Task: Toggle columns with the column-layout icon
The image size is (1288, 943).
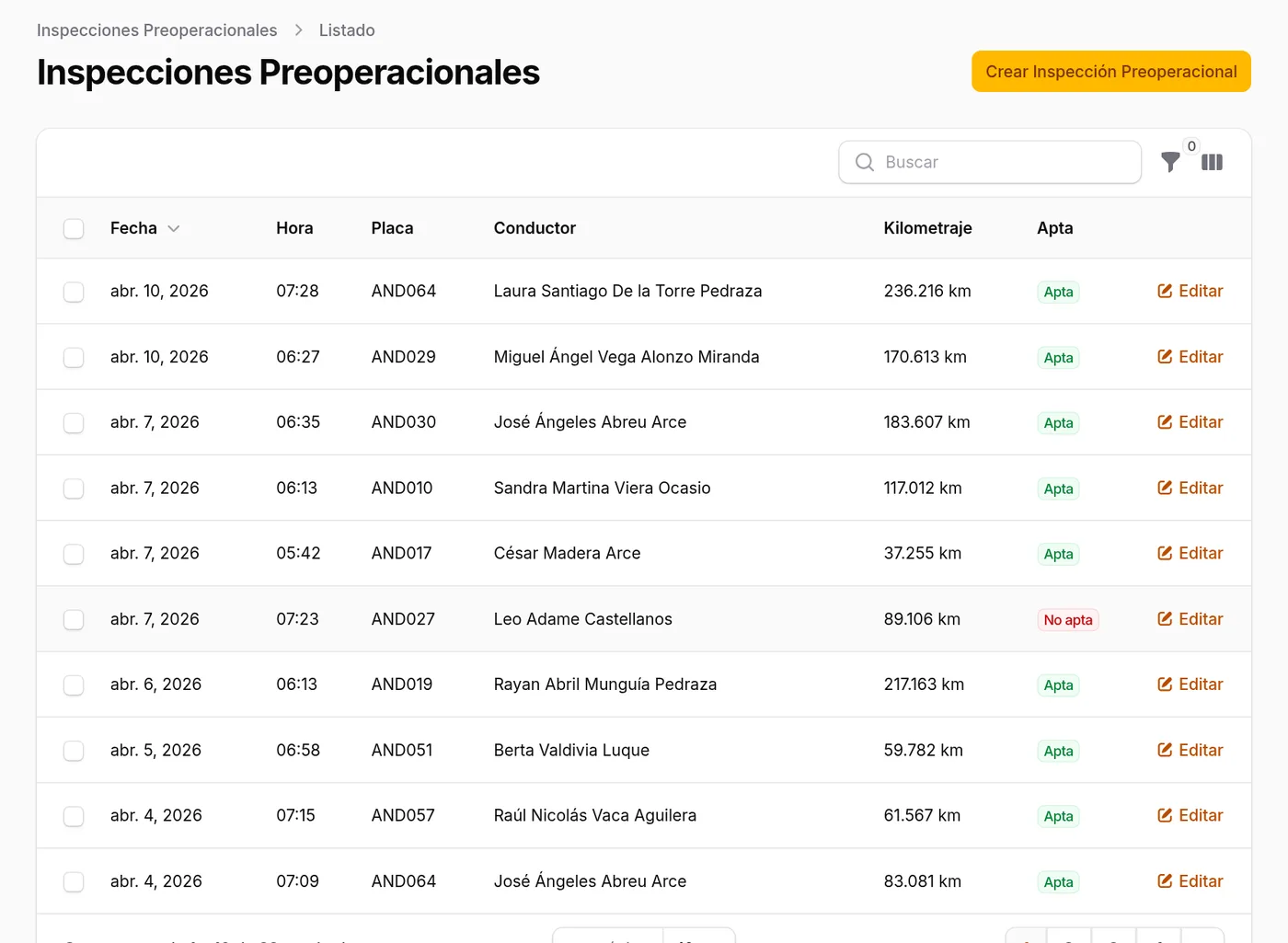Action: [1212, 163]
